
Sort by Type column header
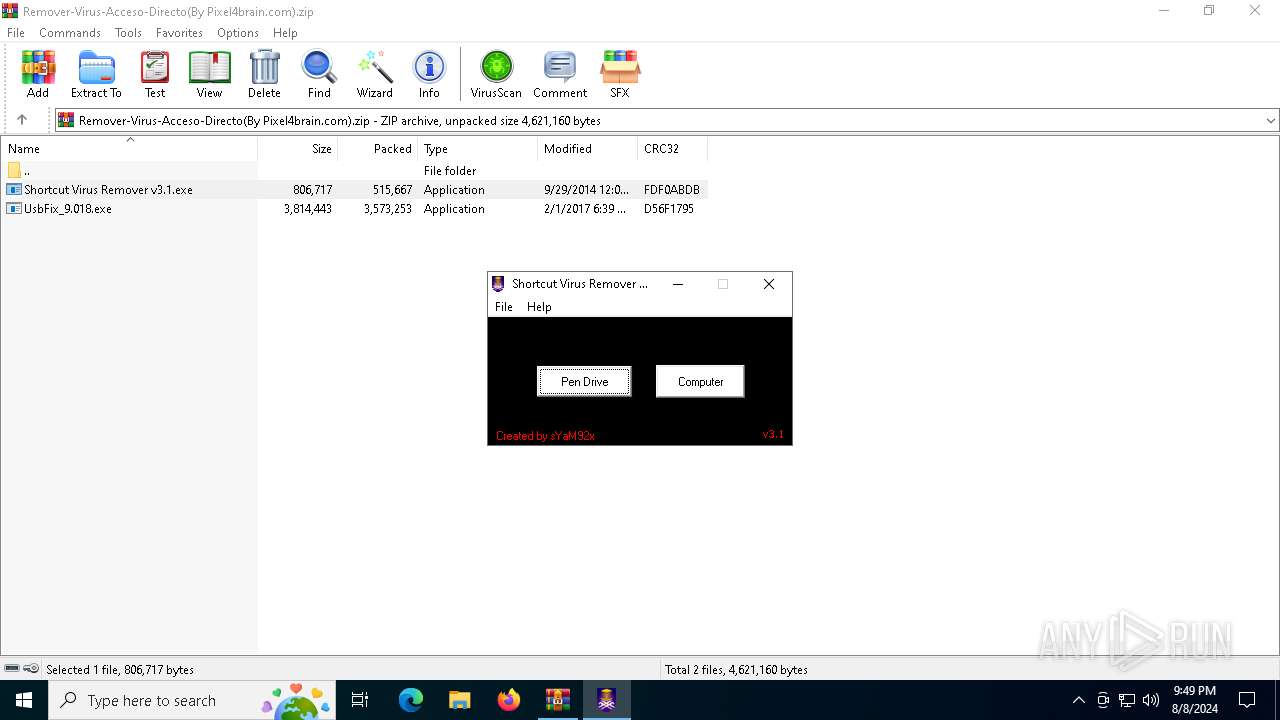click(x=478, y=148)
